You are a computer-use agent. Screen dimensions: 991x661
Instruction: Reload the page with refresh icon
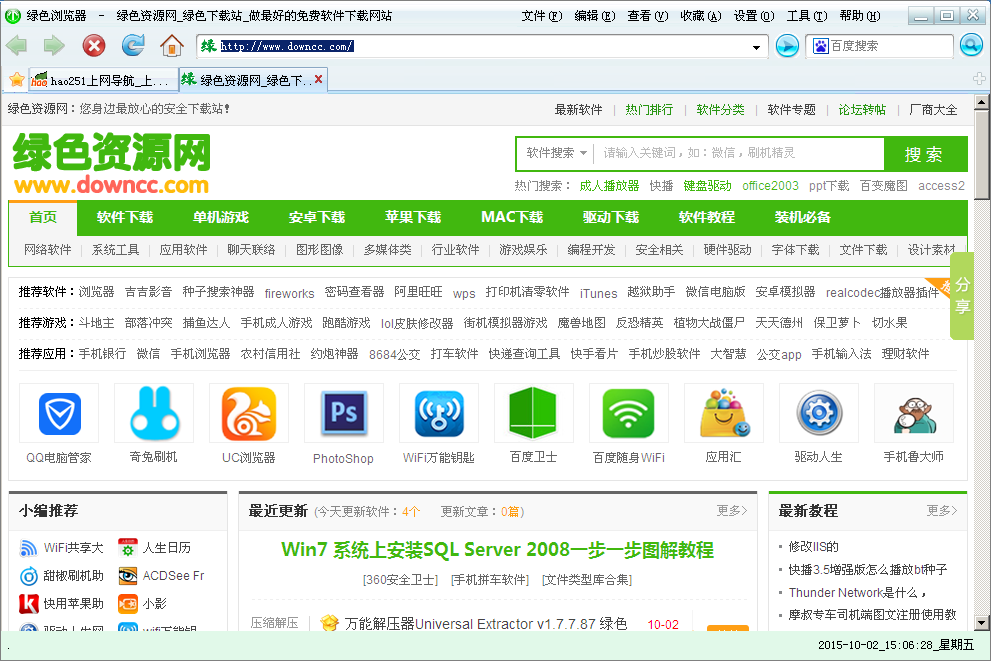click(x=132, y=45)
